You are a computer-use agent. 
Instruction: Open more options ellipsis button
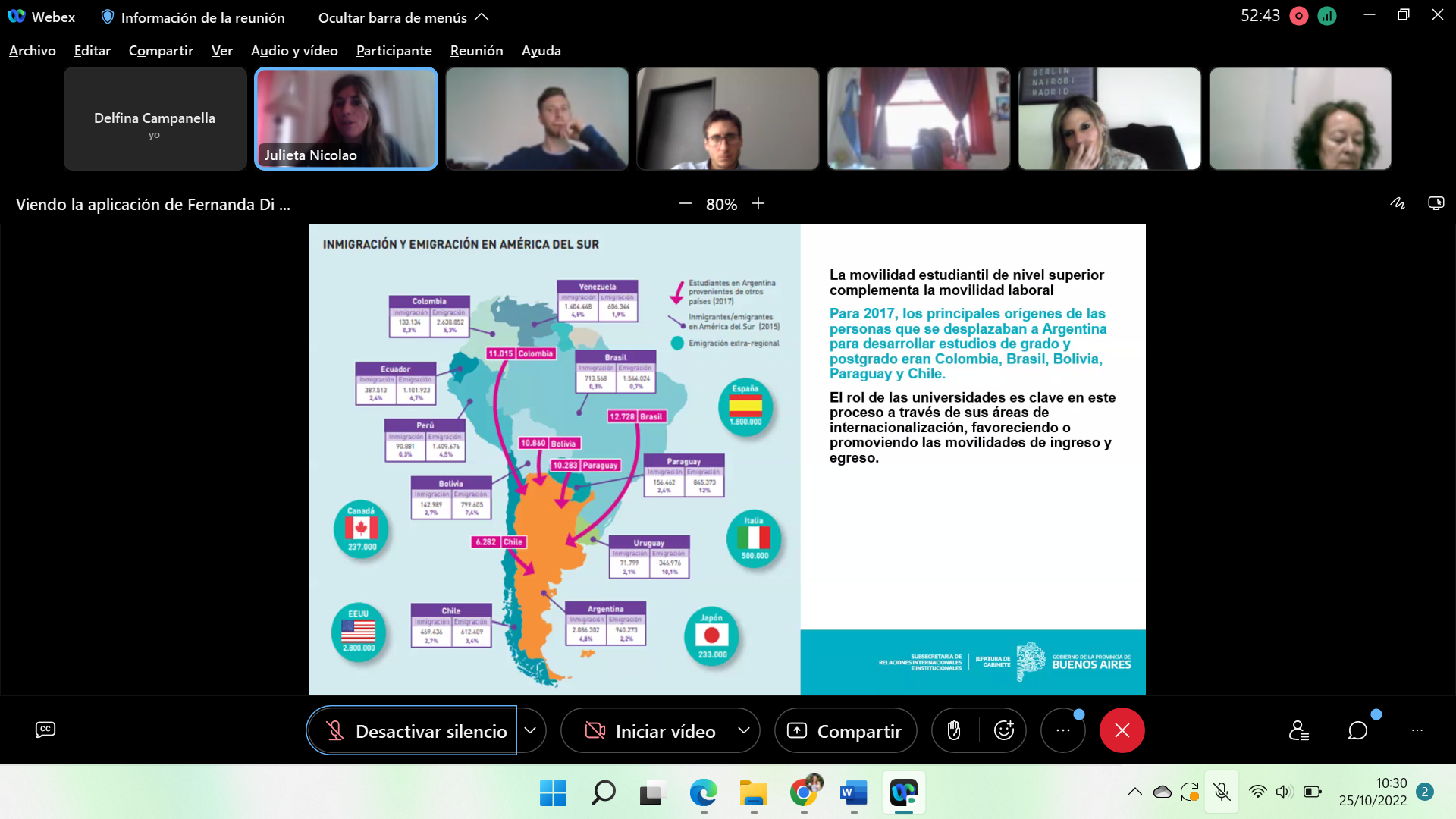coord(1062,730)
